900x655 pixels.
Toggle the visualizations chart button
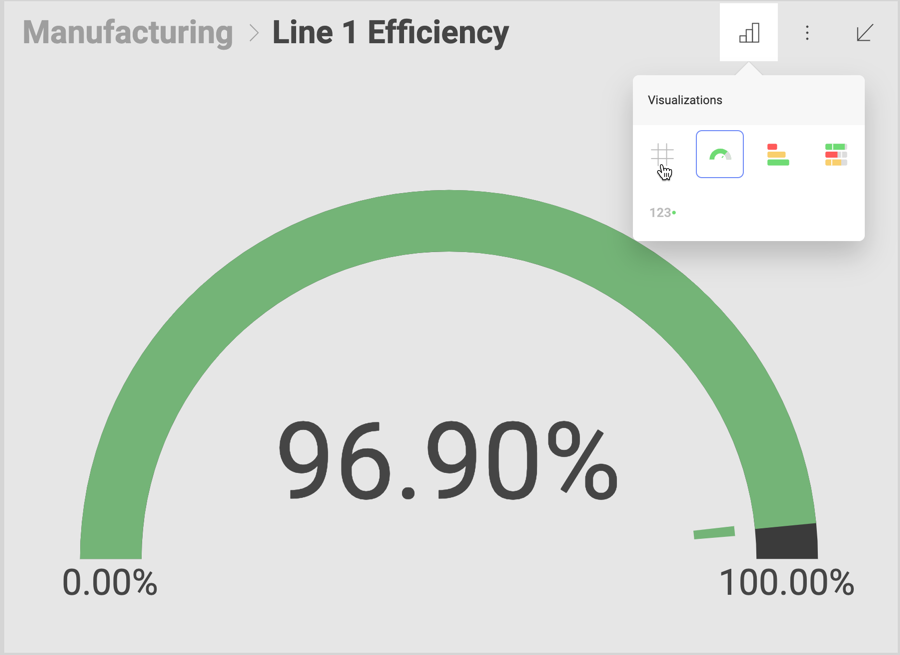pyautogui.click(x=749, y=33)
